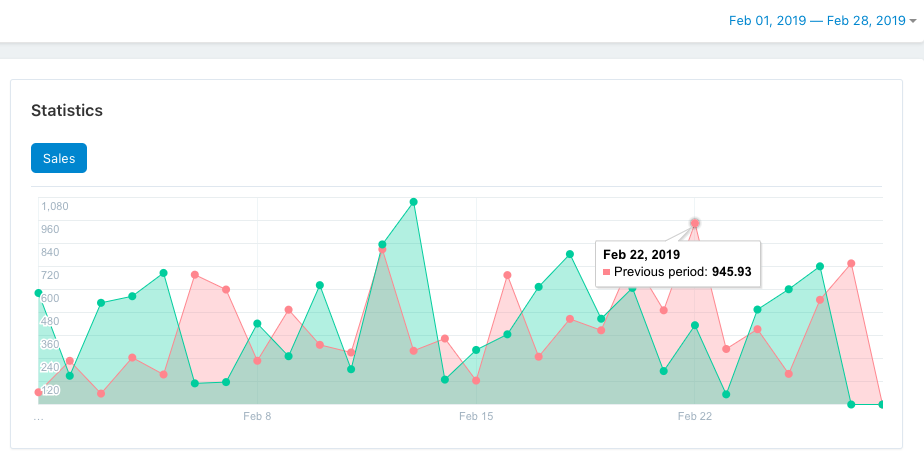Viewport: 924px width, 460px height.
Task: Click the Feb 15 axis label
Action: 476,416
